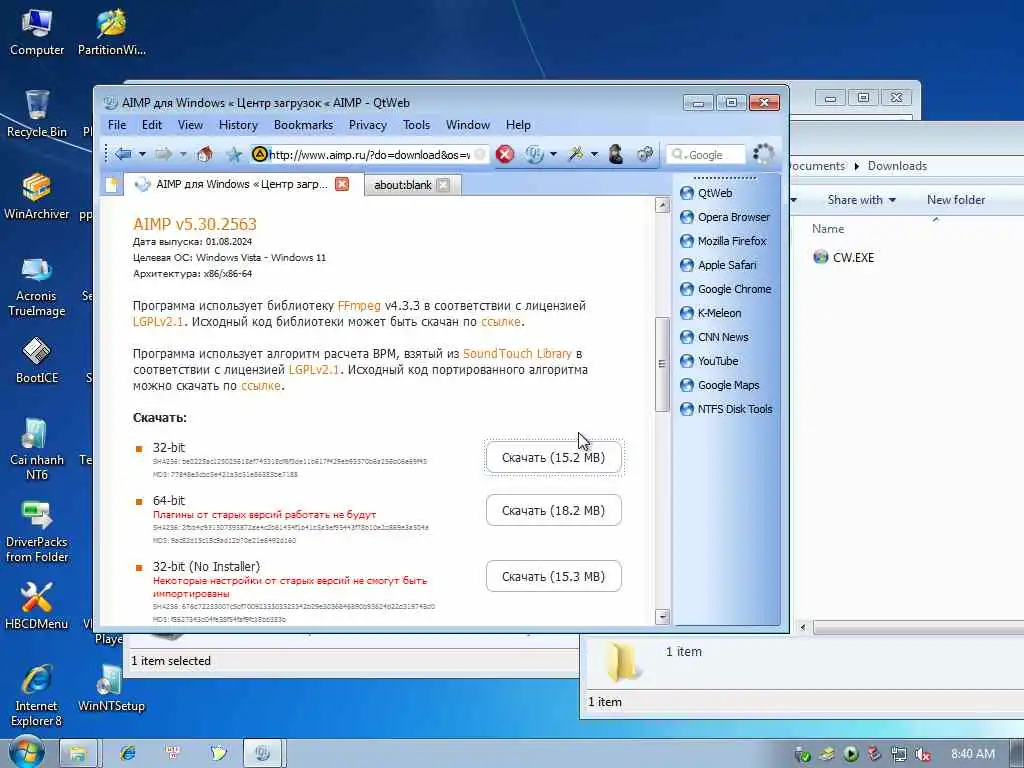This screenshot has width=1024, height=768.
Task: Download the 32-bit build (15.2 MB)
Action: click(554, 457)
